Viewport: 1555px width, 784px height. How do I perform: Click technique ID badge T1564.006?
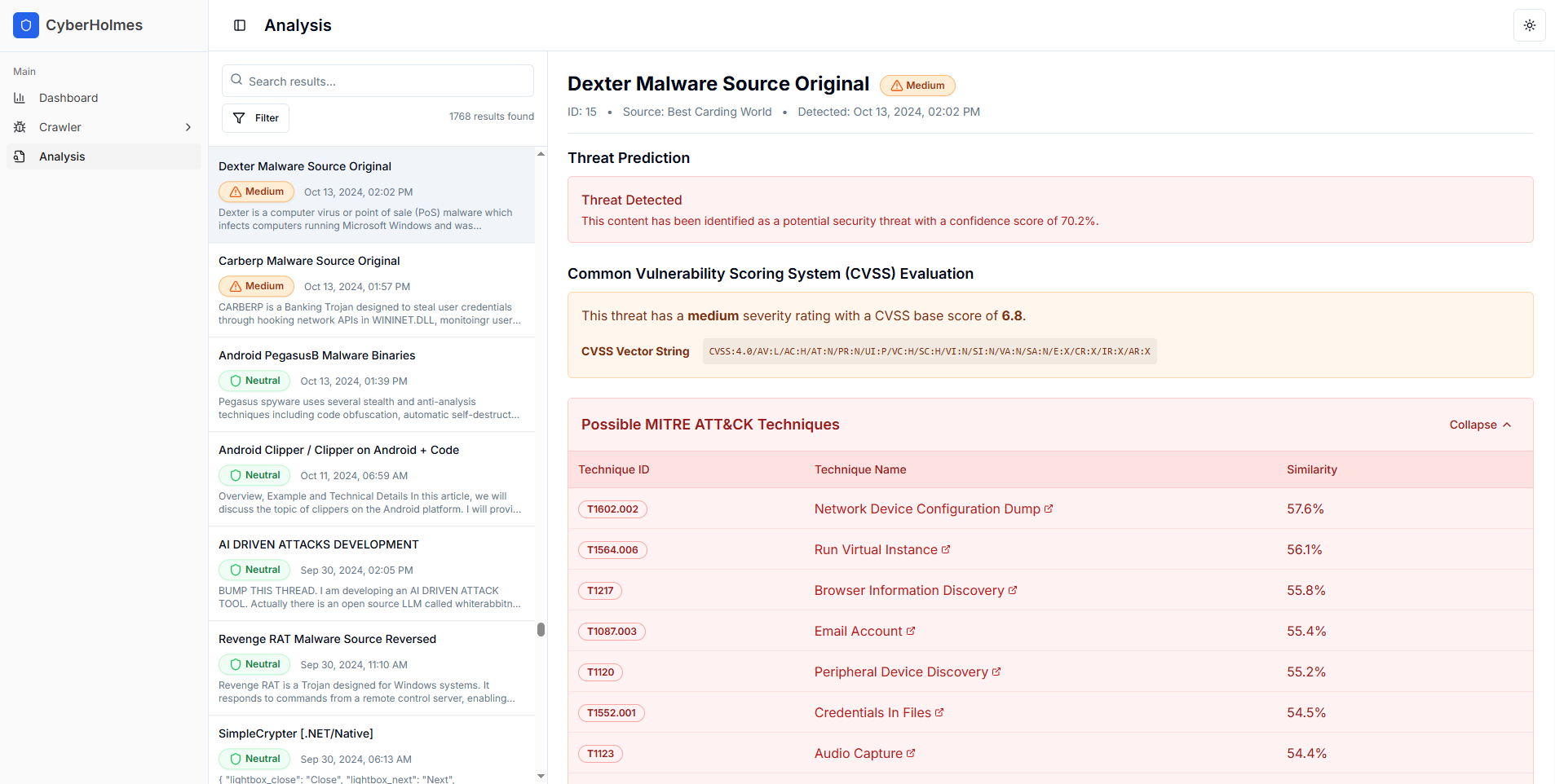point(612,550)
